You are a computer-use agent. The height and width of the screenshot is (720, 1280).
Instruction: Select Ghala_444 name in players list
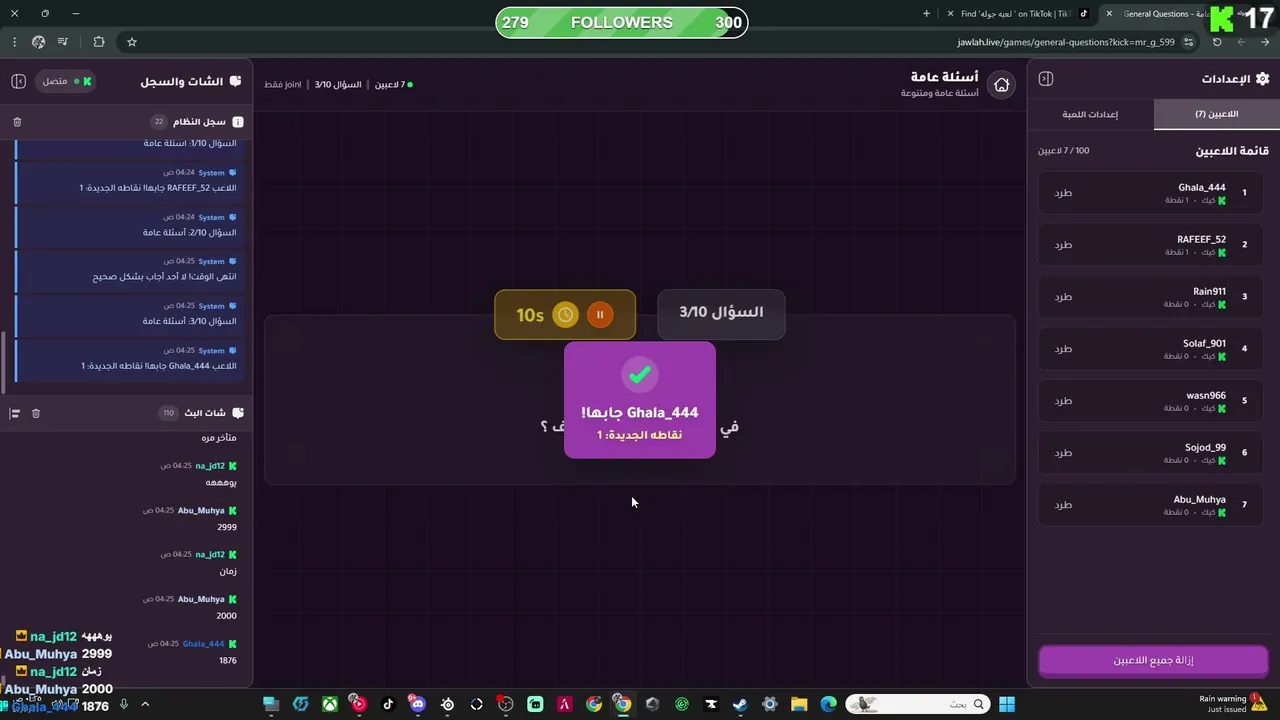tap(1201, 187)
